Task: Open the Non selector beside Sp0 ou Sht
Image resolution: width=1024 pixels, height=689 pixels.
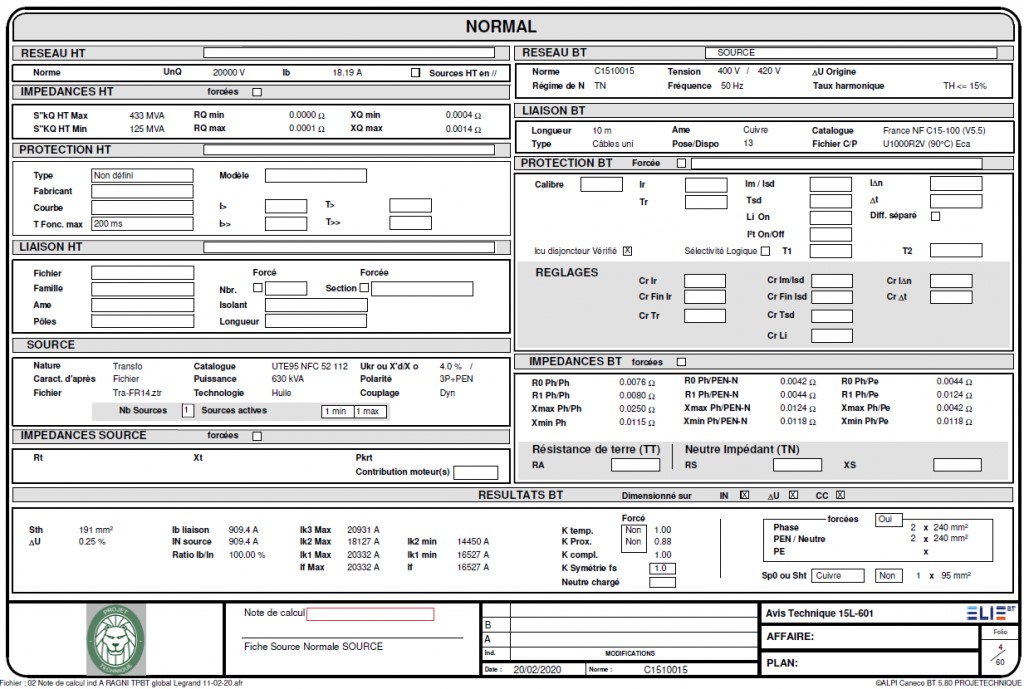Action: 889,575
